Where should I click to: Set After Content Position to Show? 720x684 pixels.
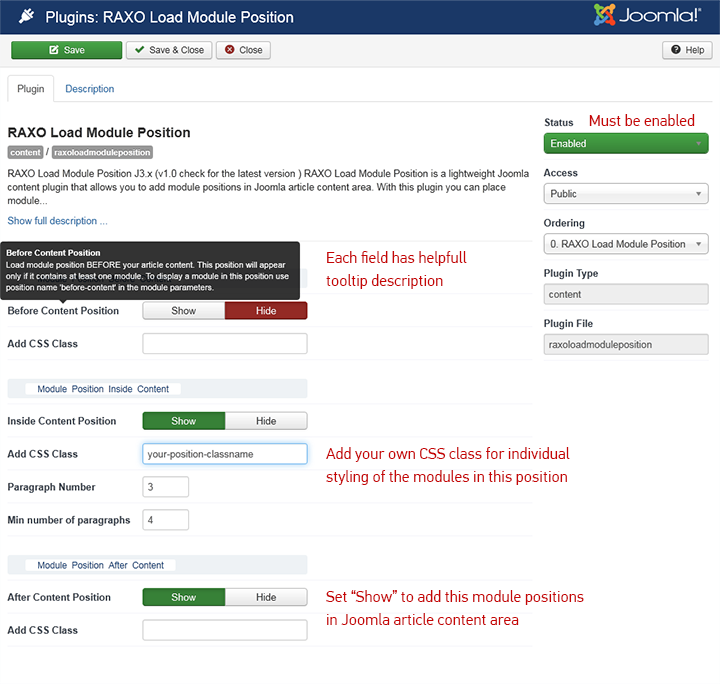point(184,597)
